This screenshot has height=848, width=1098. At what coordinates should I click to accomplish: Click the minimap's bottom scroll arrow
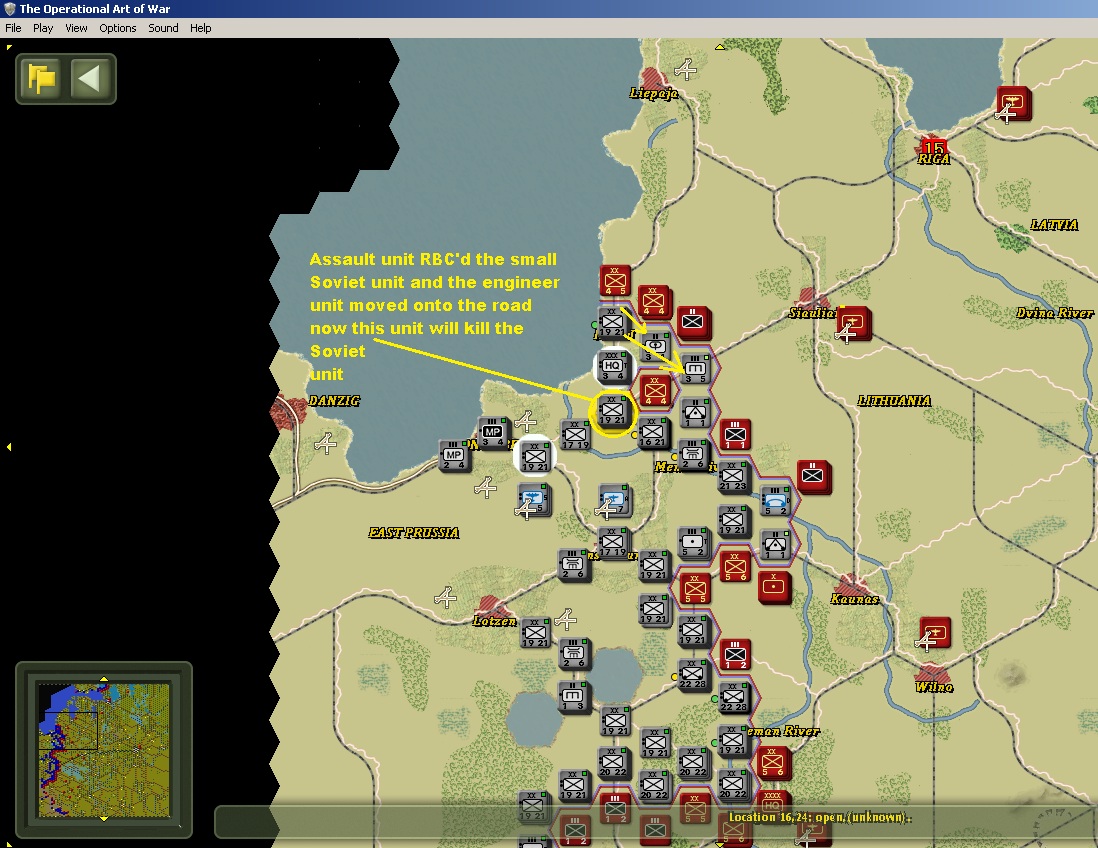(104, 818)
